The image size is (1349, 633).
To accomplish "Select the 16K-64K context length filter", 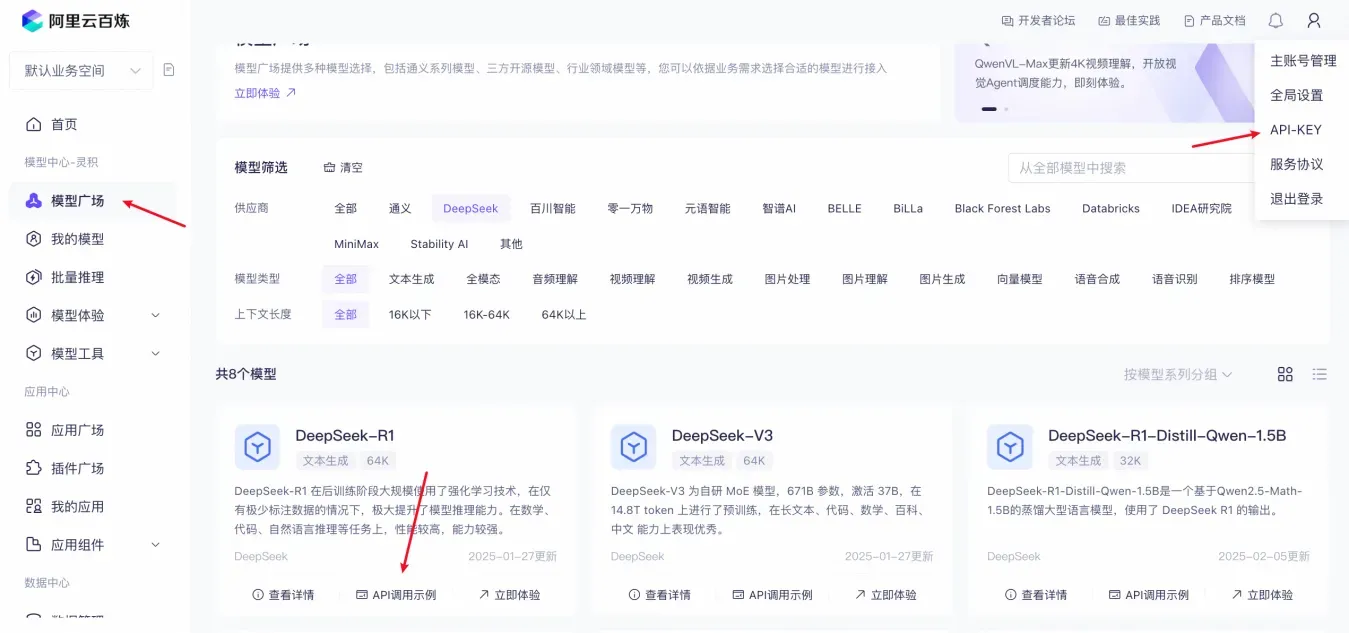I will point(486,314).
